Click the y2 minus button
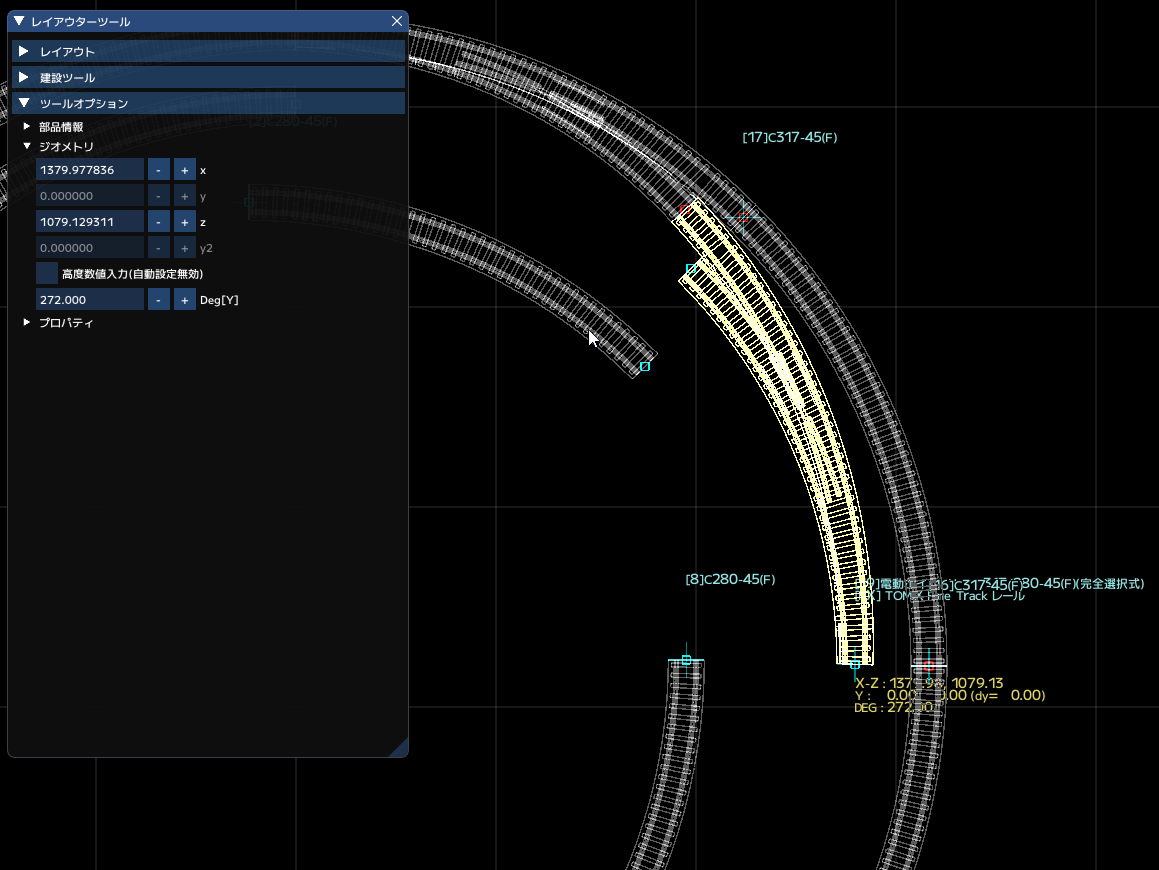Image resolution: width=1159 pixels, height=870 pixels. (158, 248)
